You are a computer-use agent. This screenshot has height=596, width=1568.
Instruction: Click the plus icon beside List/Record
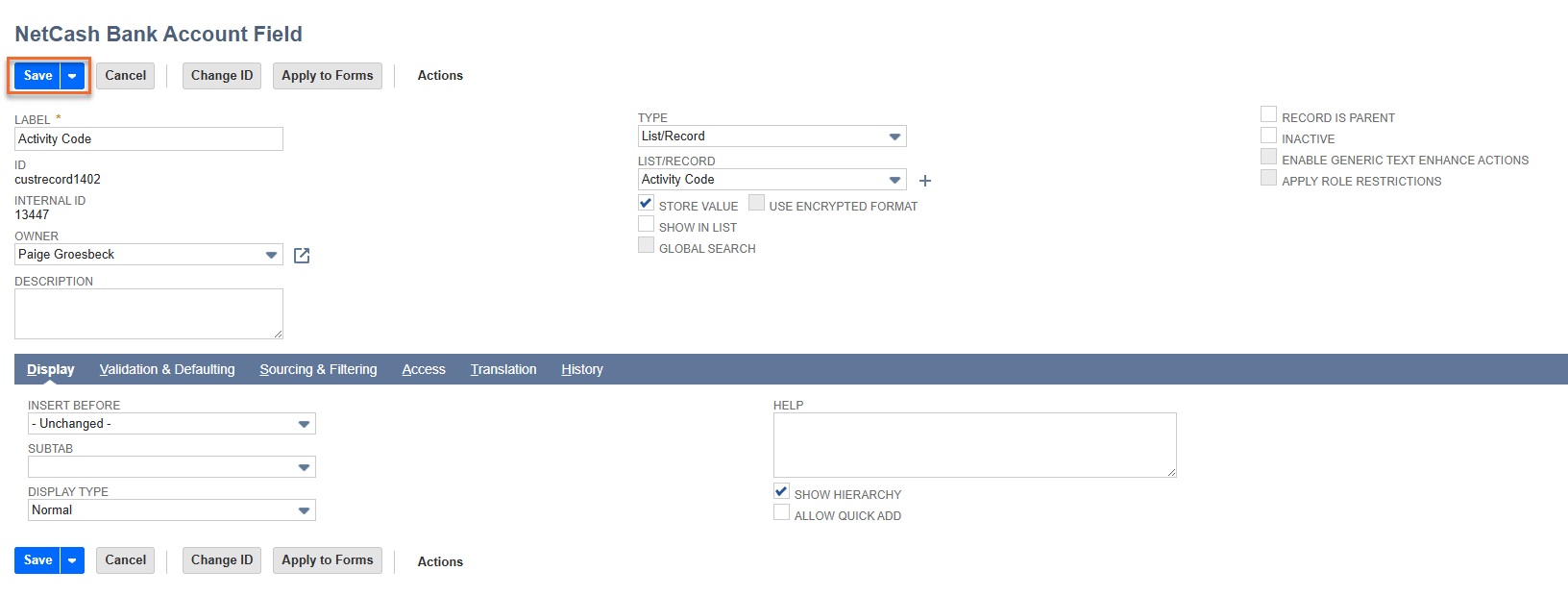(925, 181)
